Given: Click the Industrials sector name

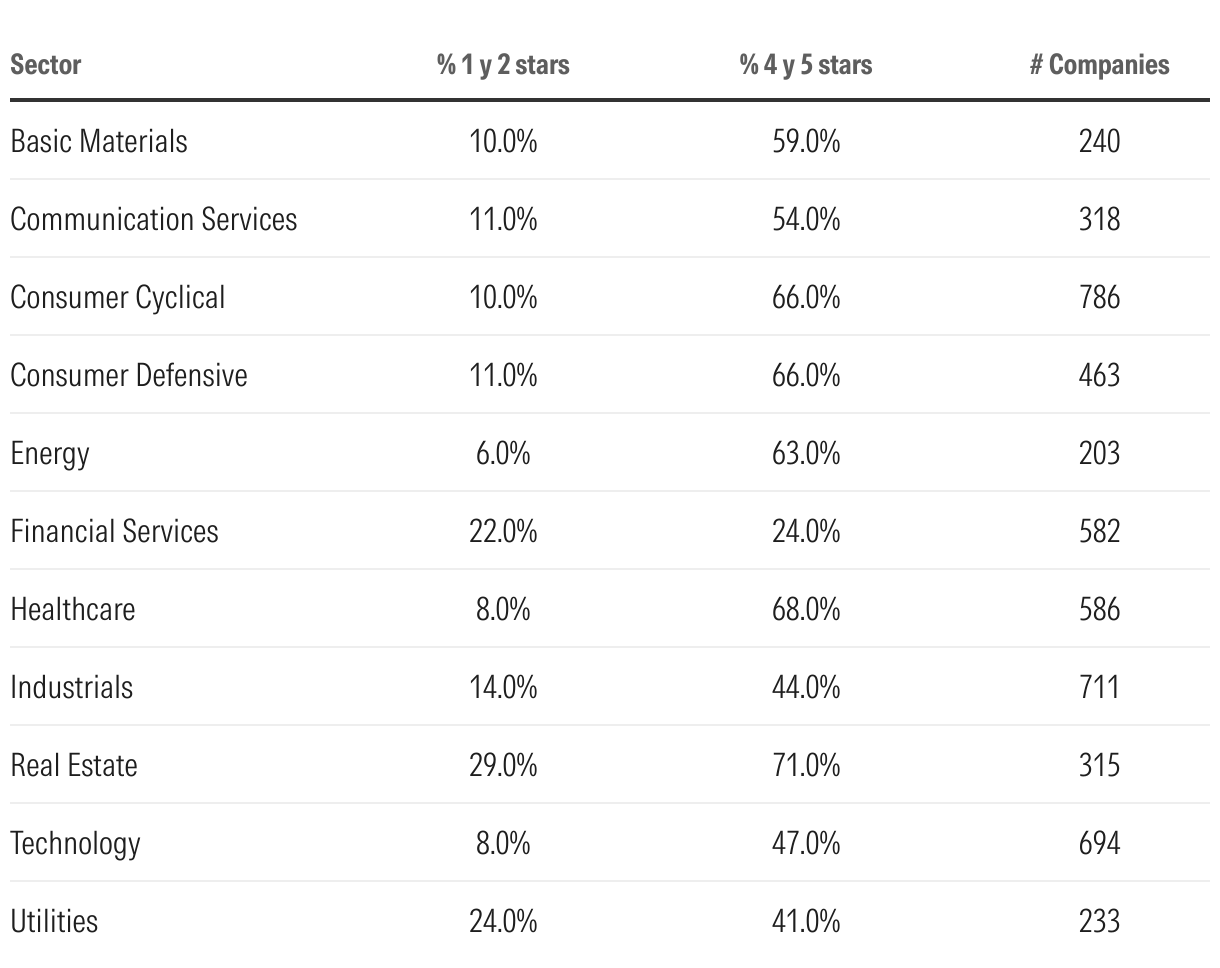Looking at the screenshot, I should pos(72,687).
